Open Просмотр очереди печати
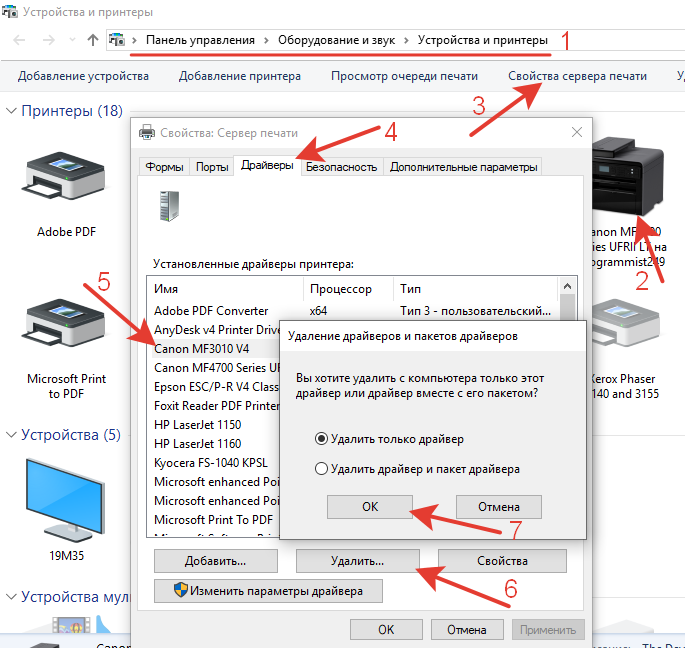685x648 pixels. [x=404, y=76]
